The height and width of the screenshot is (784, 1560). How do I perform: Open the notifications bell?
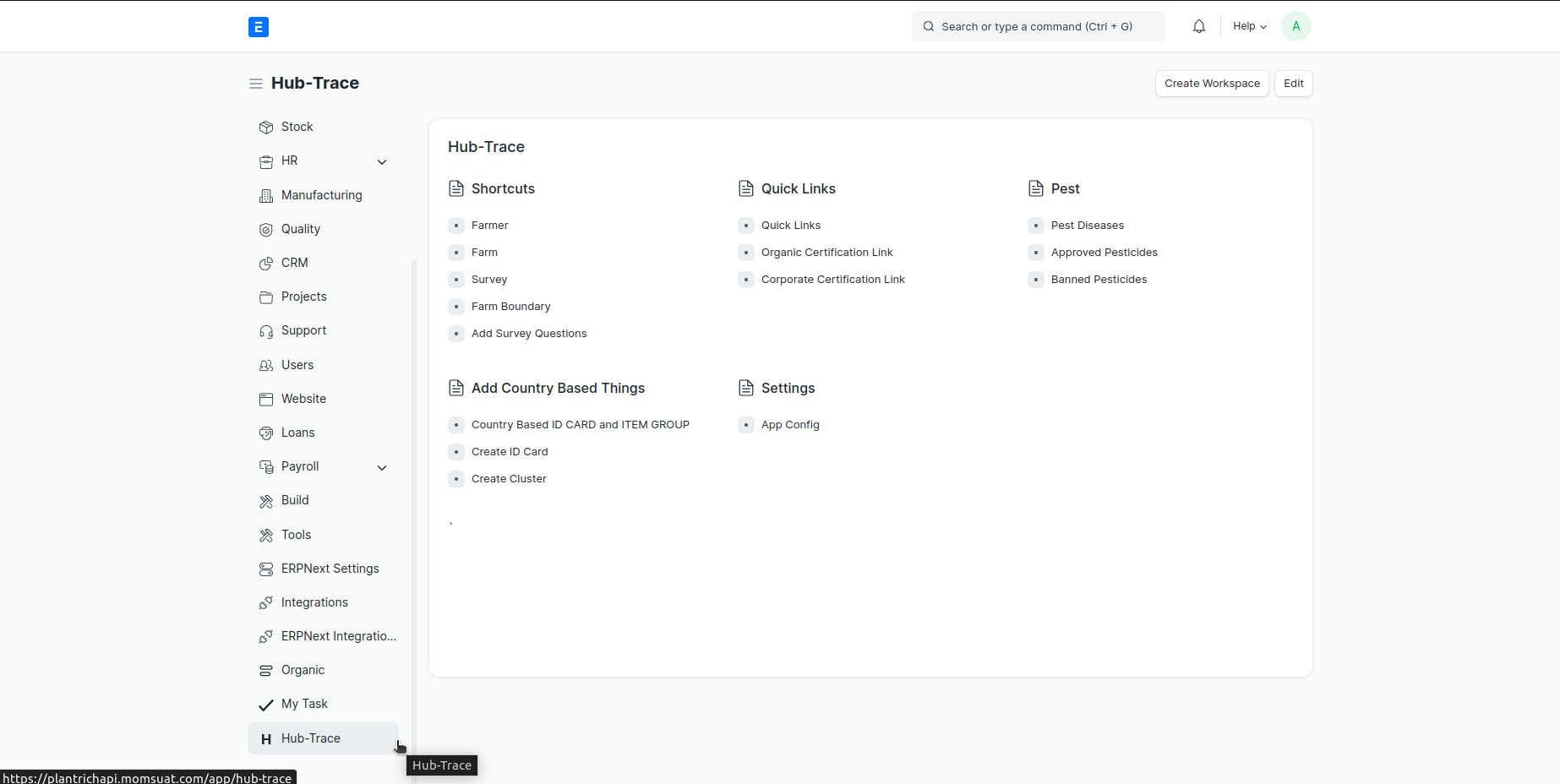(1198, 25)
